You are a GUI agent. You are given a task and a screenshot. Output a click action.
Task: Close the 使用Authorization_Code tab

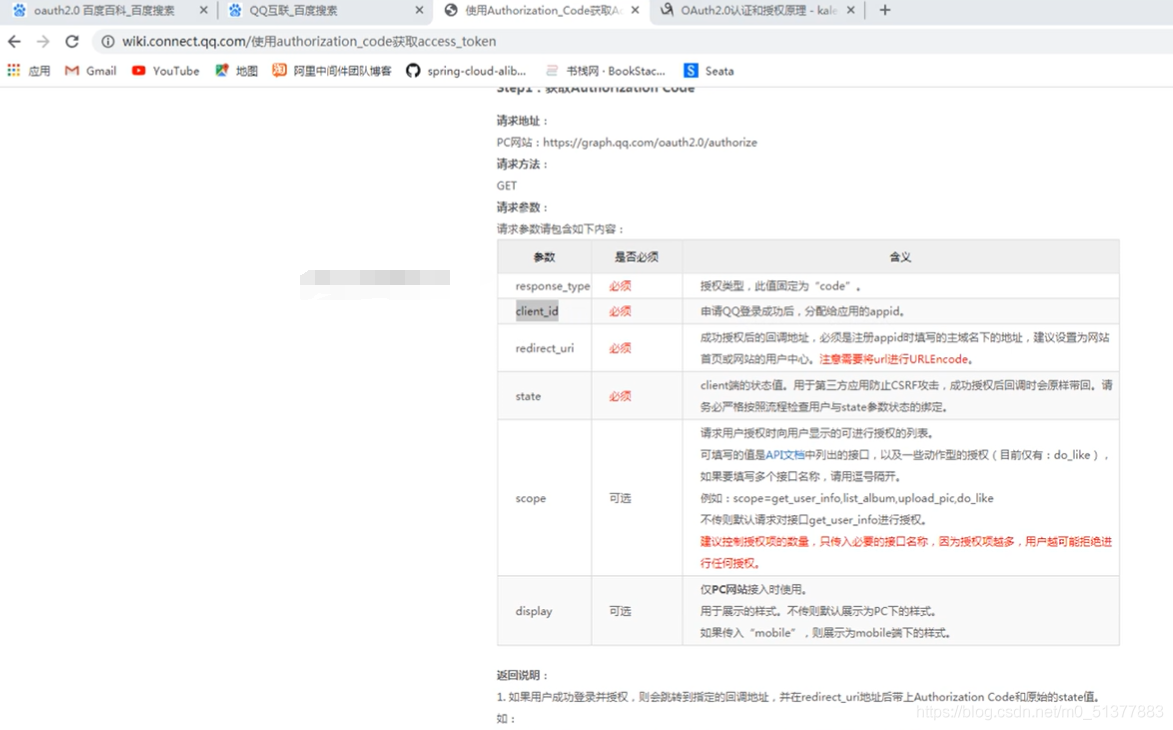(x=635, y=10)
